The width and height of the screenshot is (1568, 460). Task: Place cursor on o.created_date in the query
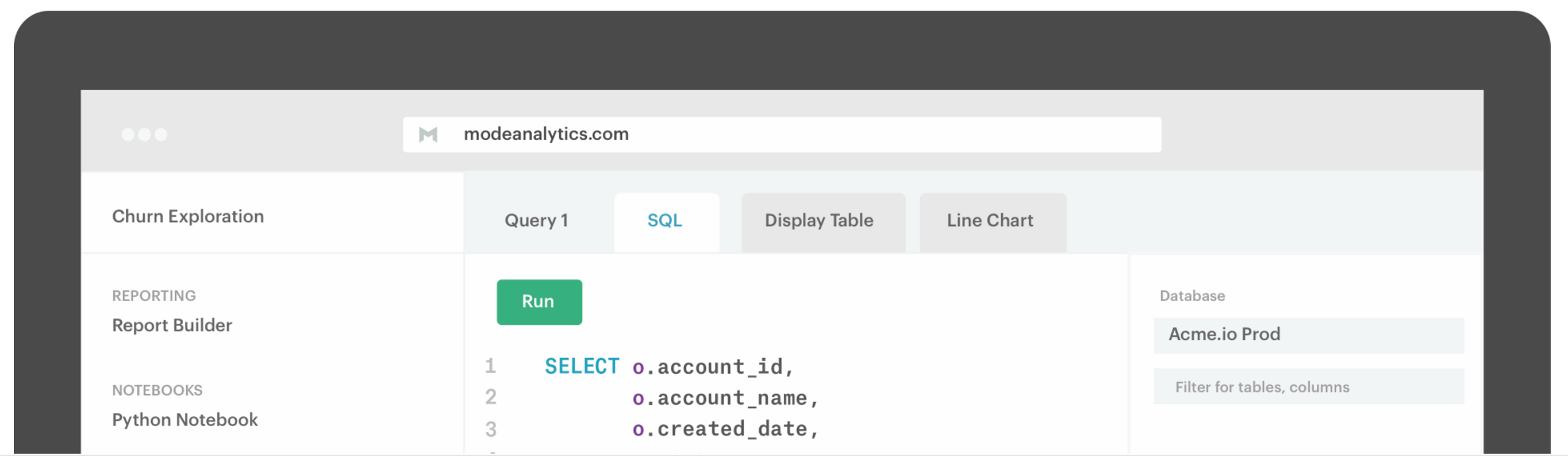(x=725, y=430)
